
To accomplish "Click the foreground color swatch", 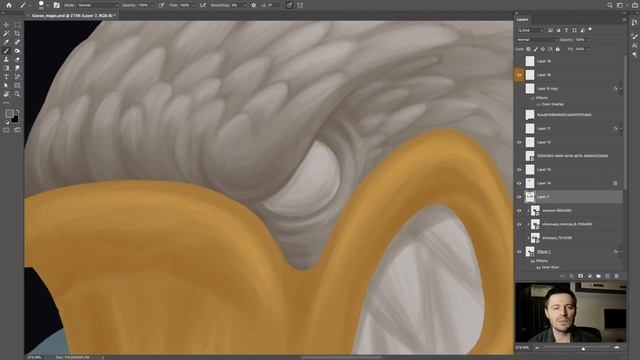I will [9, 113].
